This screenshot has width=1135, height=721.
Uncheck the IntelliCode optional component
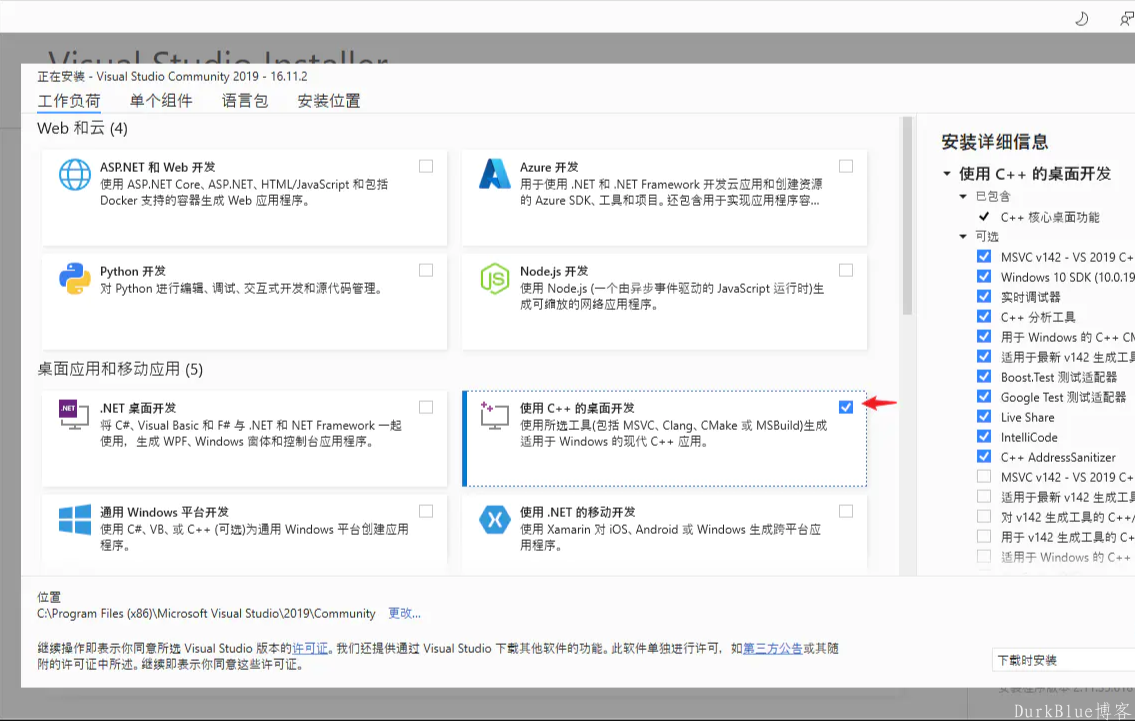coord(984,437)
